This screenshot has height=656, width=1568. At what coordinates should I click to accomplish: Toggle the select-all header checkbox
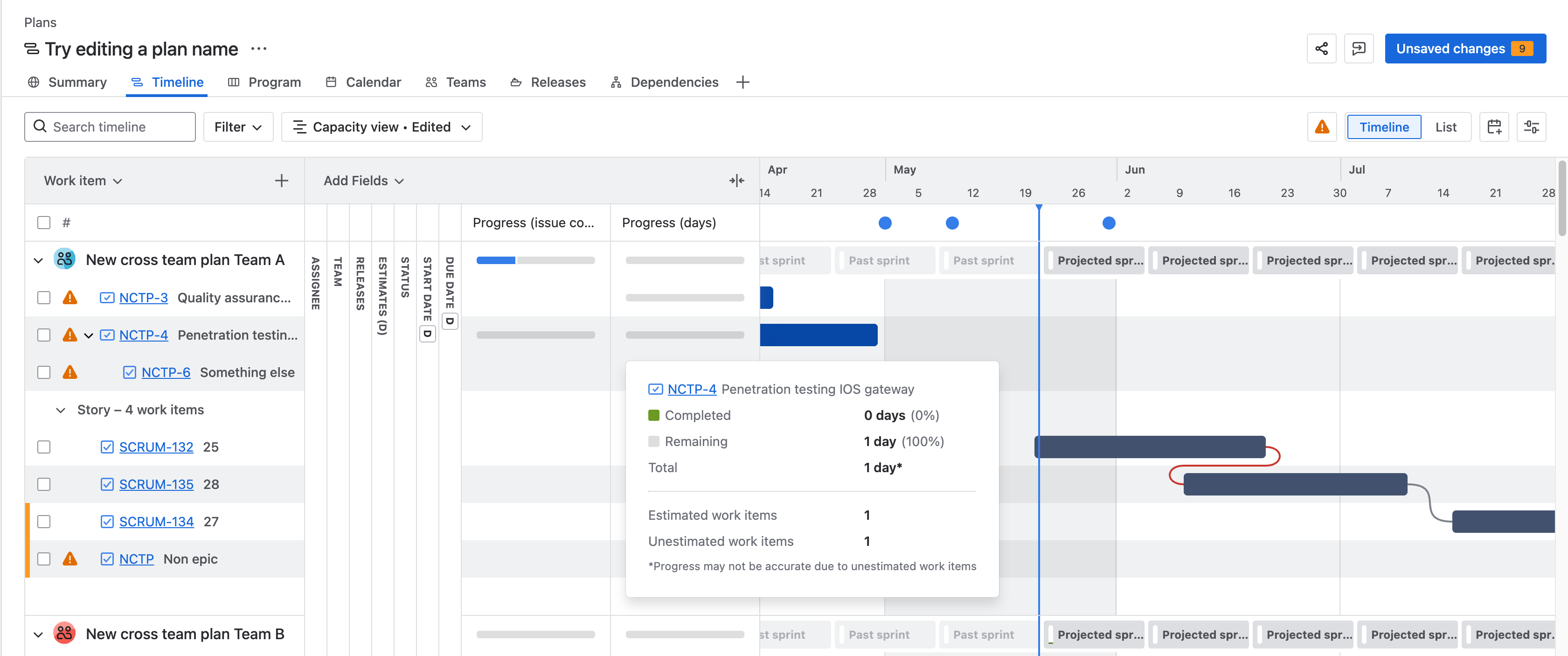44,223
